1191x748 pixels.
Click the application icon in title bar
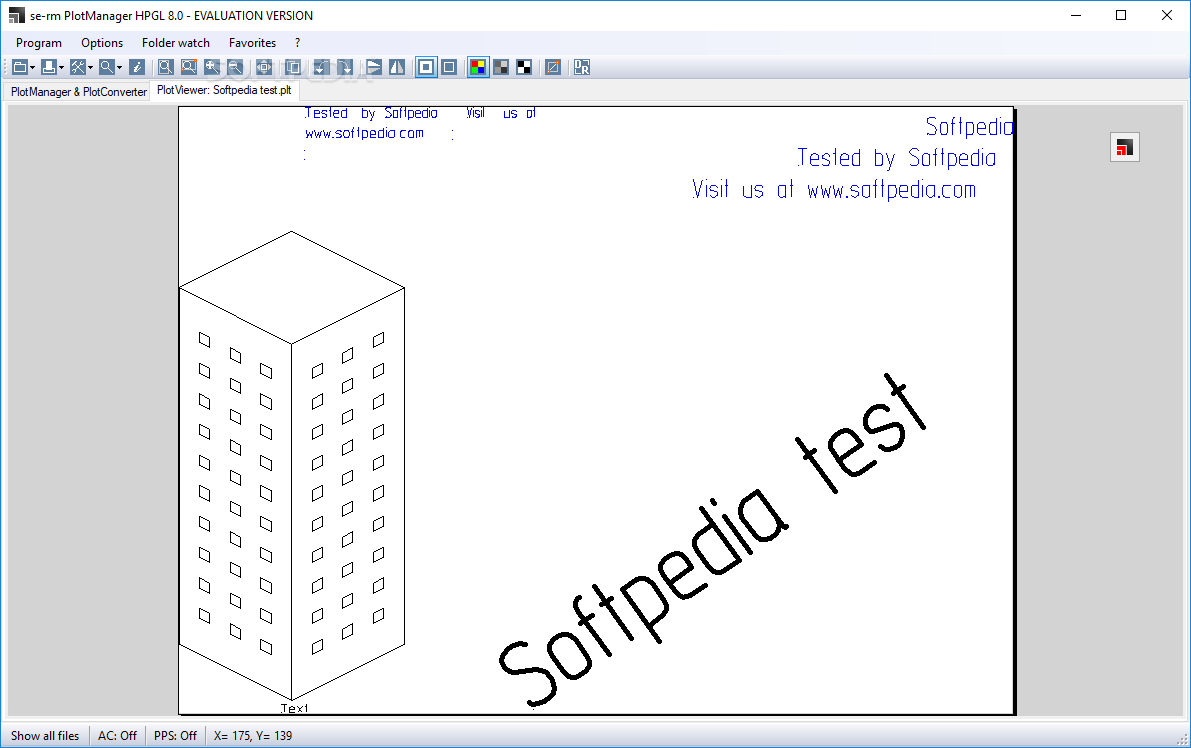(16, 15)
